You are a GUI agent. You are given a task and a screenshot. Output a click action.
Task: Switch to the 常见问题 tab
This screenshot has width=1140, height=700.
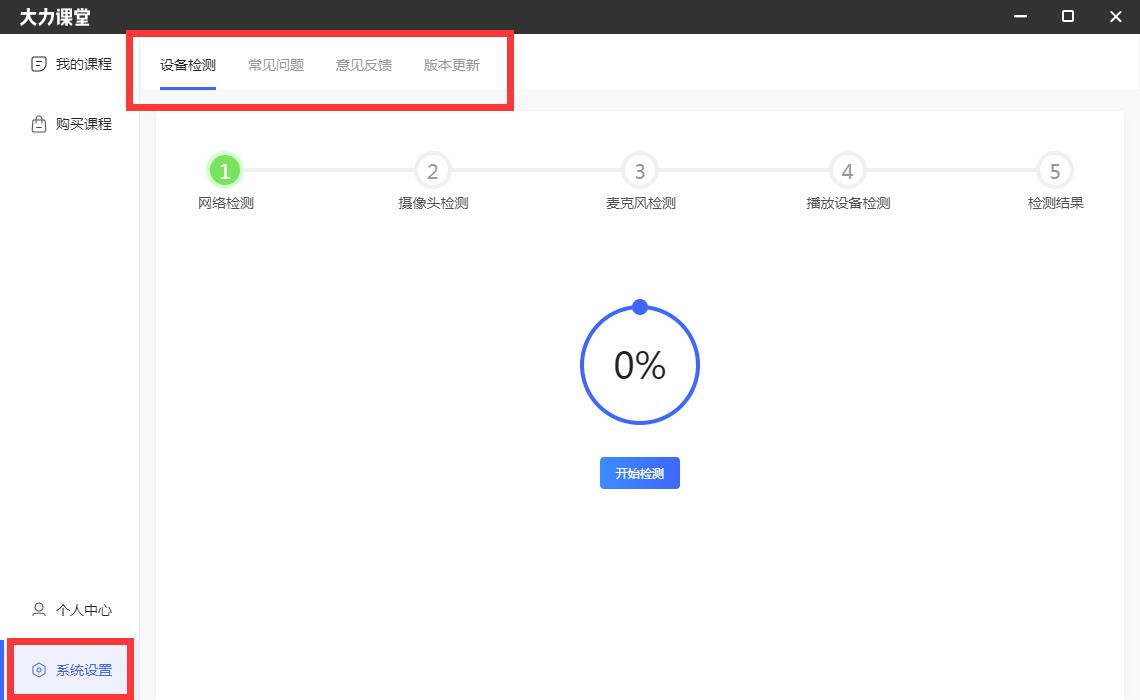[x=275, y=65]
